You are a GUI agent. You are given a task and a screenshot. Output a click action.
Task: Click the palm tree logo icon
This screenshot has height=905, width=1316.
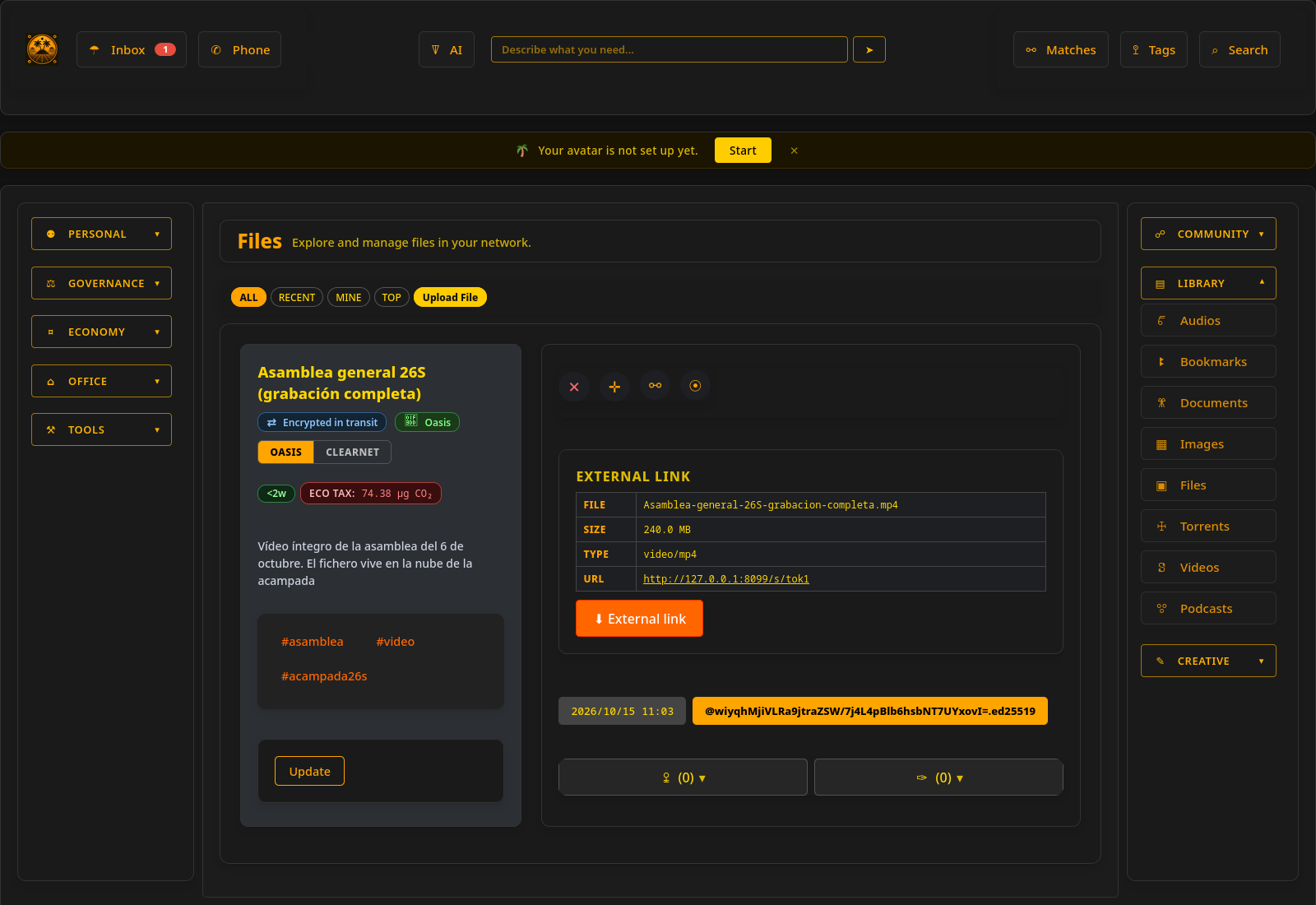pyautogui.click(x=42, y=49)
